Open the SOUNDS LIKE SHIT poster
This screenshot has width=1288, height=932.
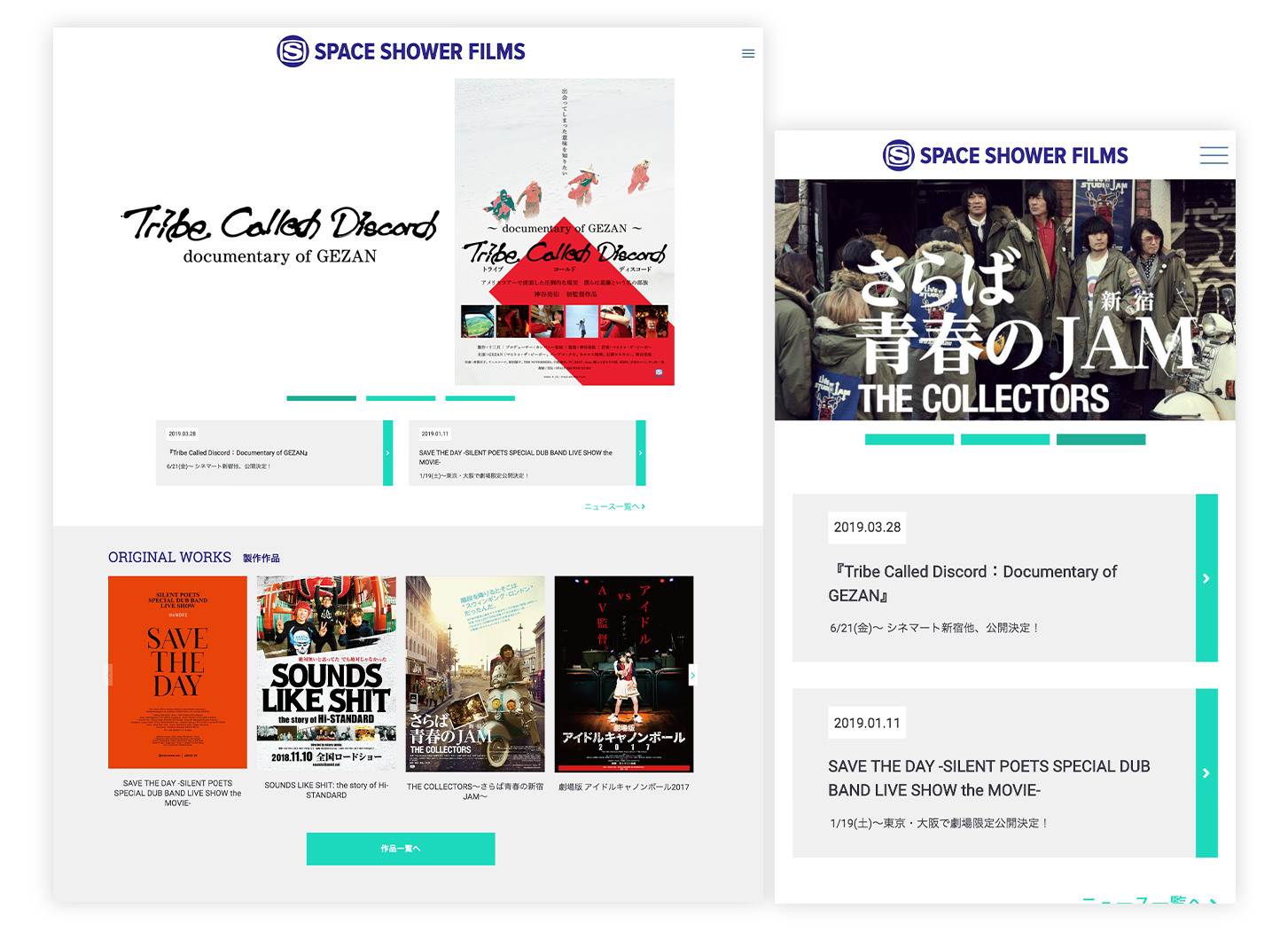326,672
